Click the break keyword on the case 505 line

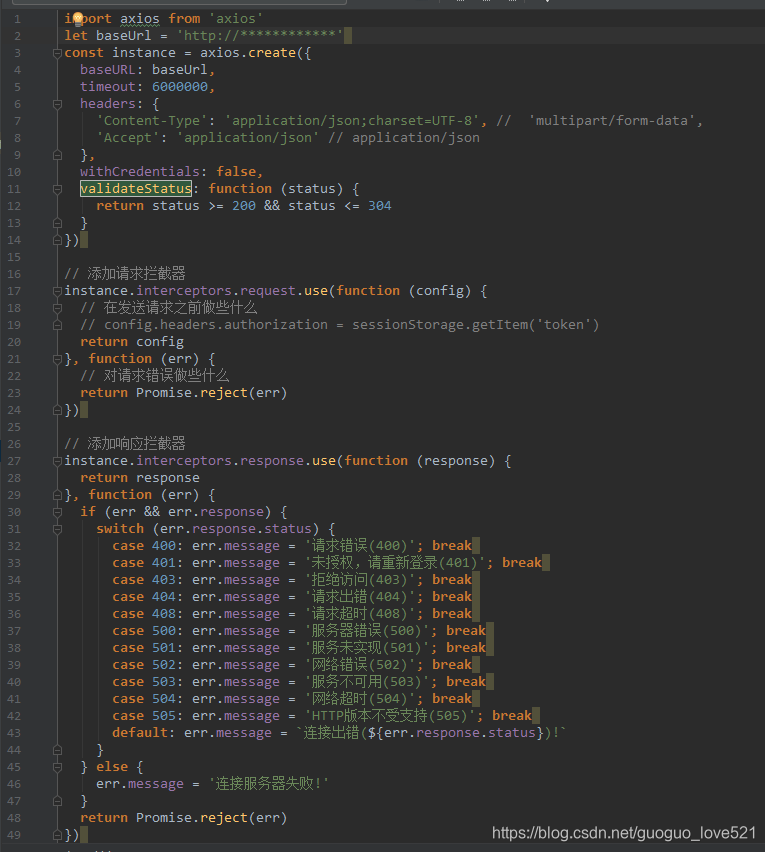tap(511, 716)
